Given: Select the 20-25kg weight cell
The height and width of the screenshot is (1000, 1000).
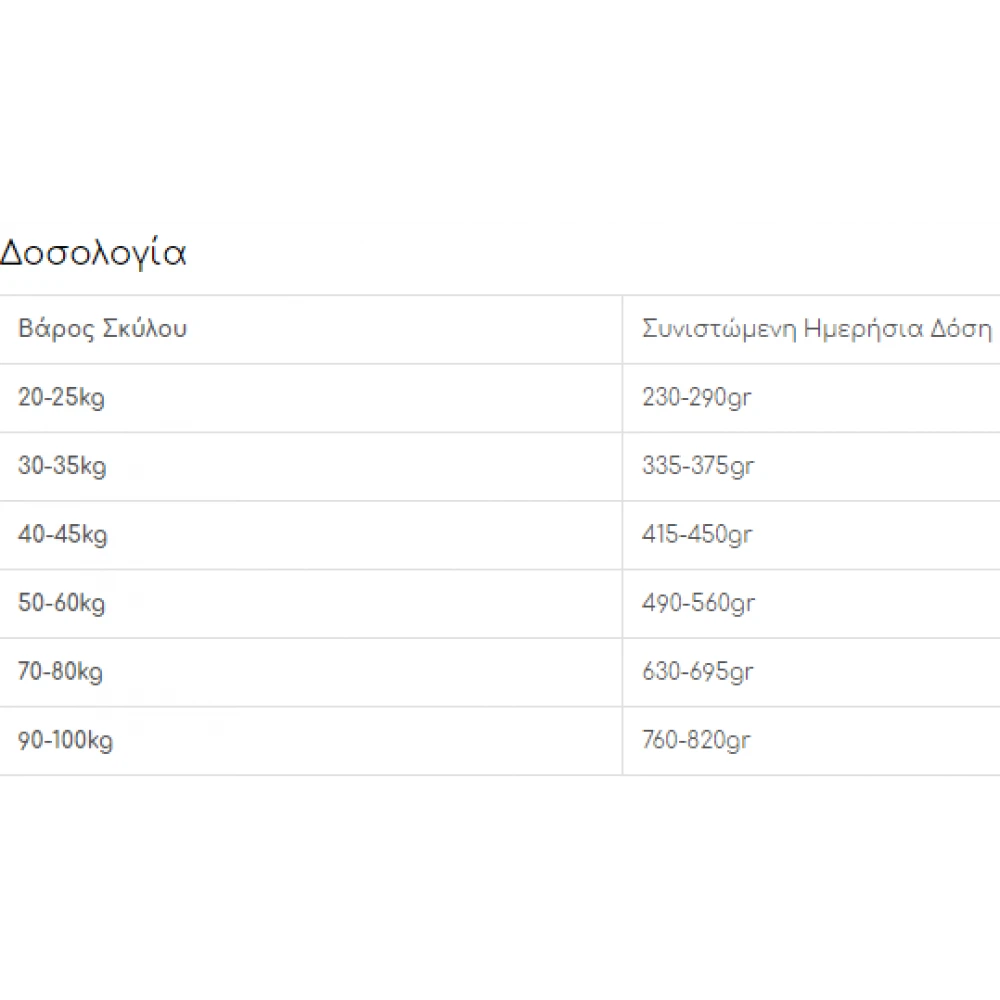Looking at the screenshot, I should pos(61,398).
